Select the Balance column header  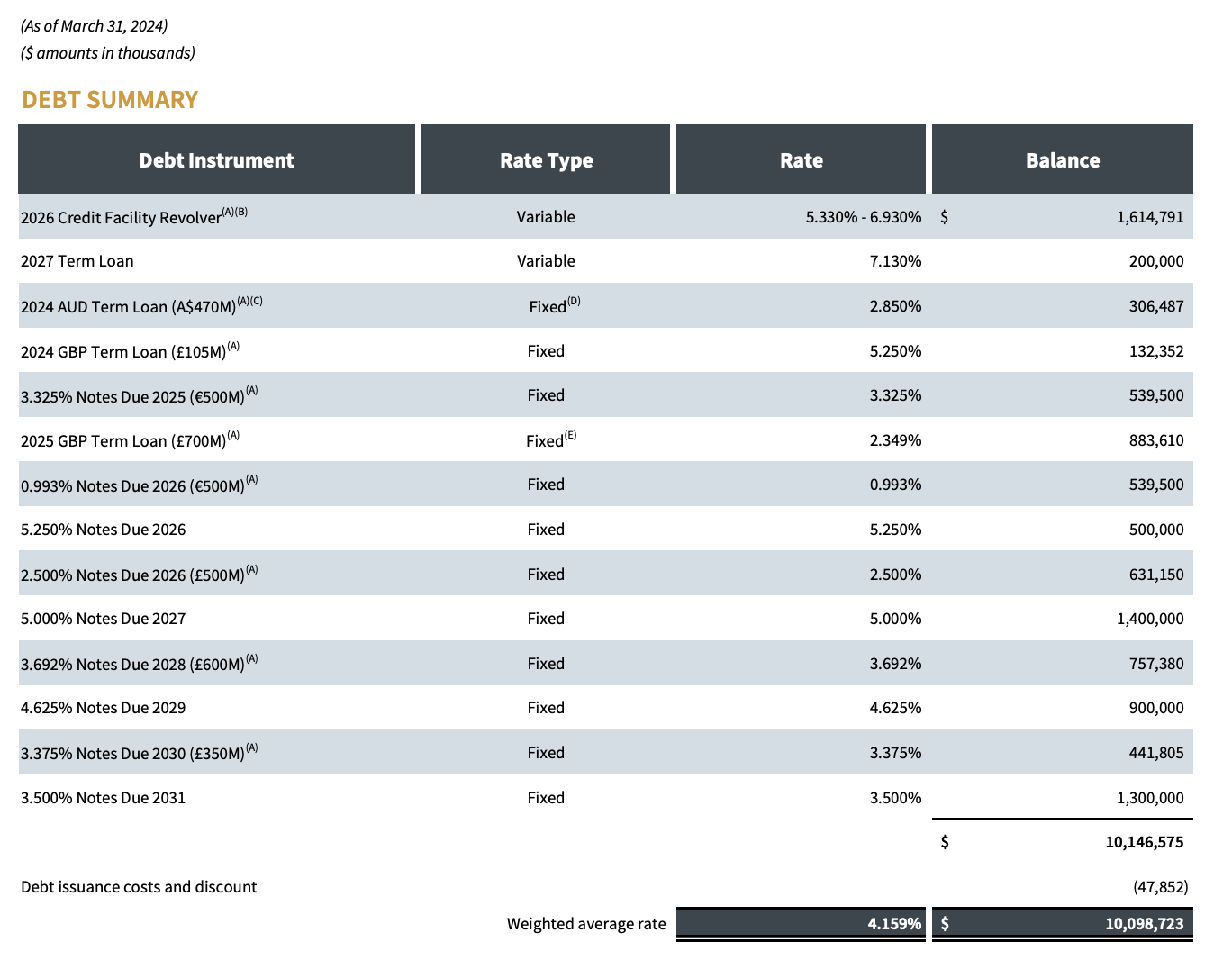(1062, 160)
